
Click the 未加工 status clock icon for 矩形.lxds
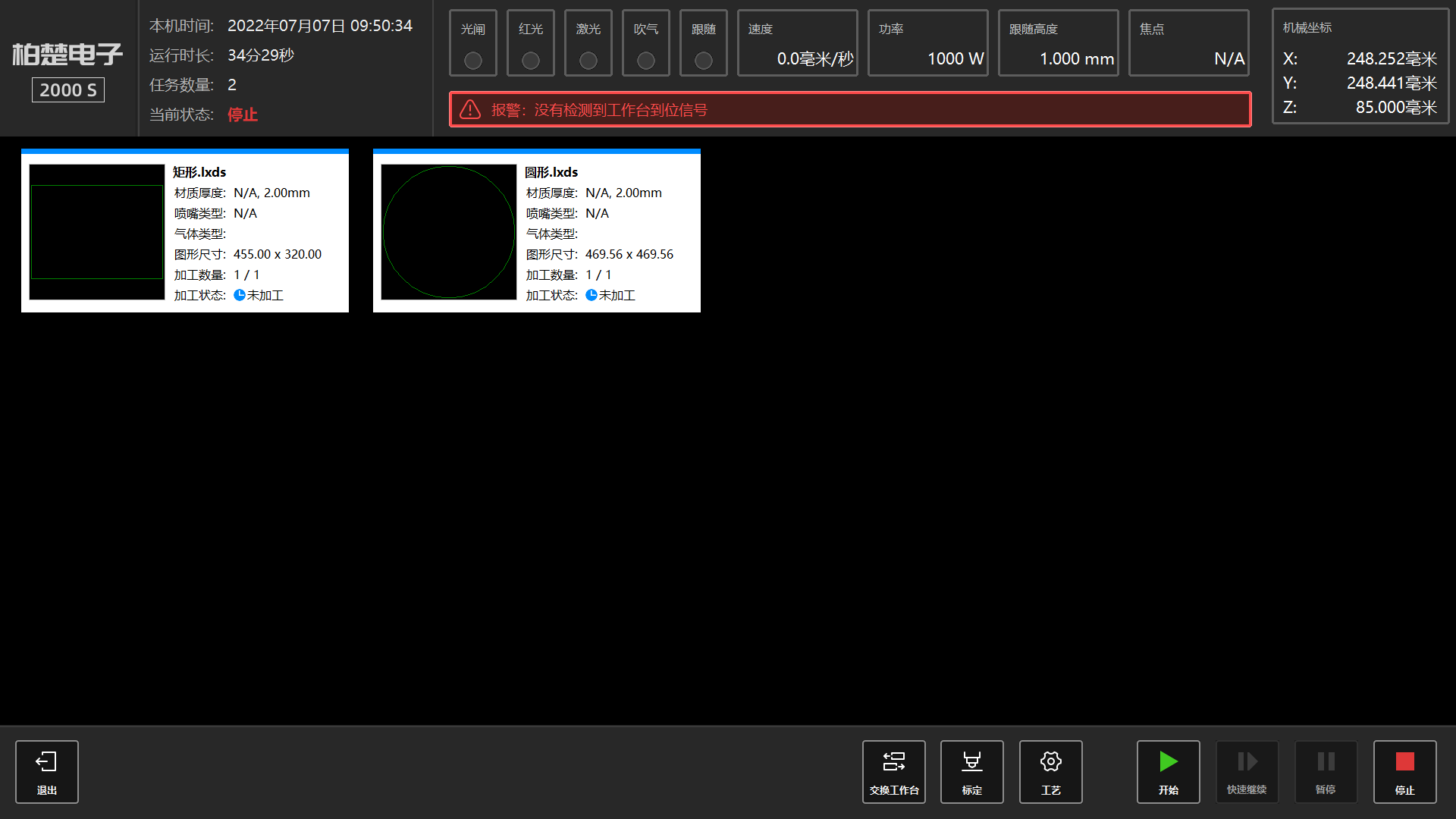point(240,295)
